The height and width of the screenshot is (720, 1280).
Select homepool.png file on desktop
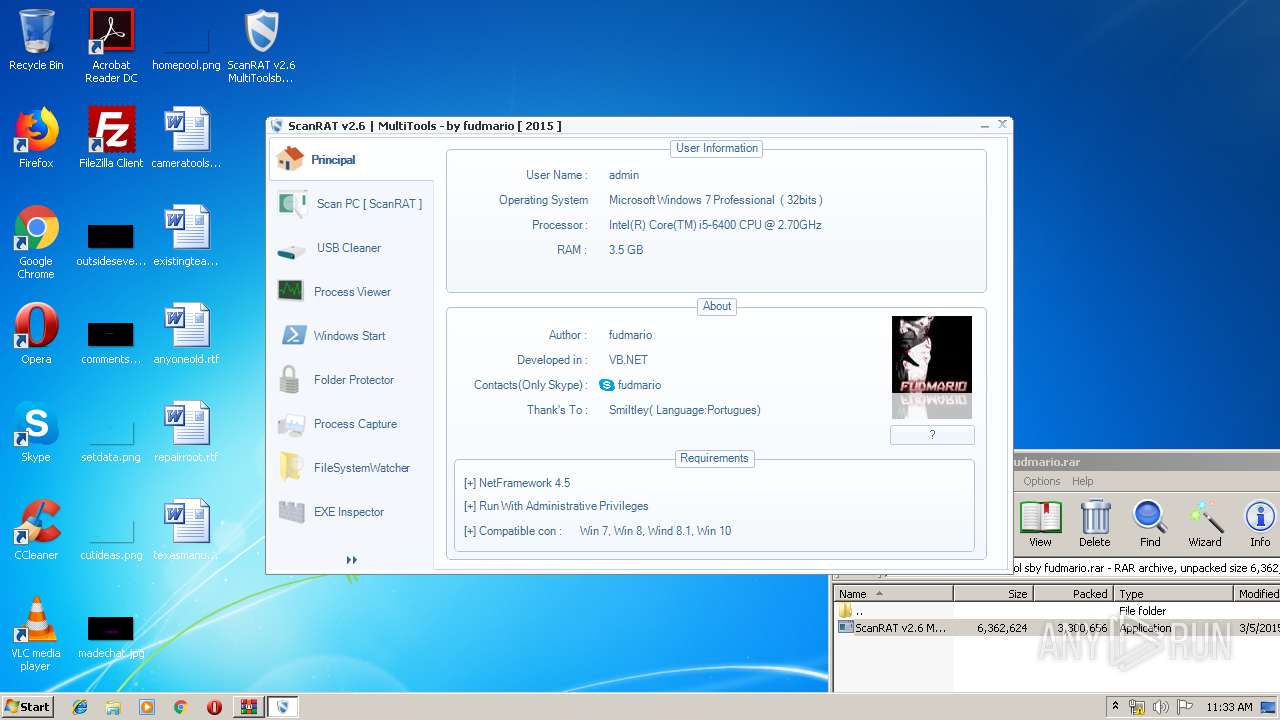(186, 46)
